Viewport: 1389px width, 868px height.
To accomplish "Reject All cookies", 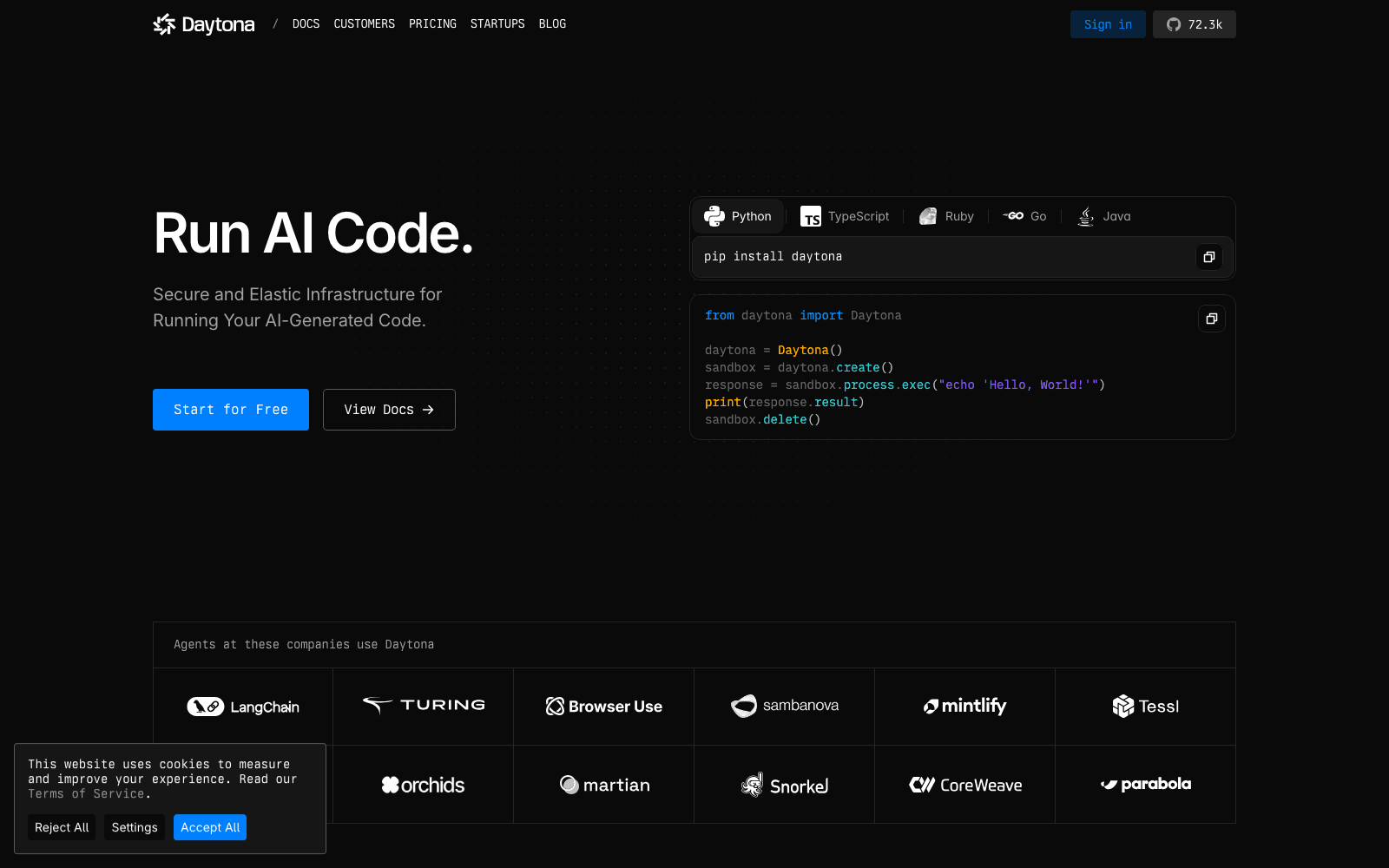I will pos(62,827).
